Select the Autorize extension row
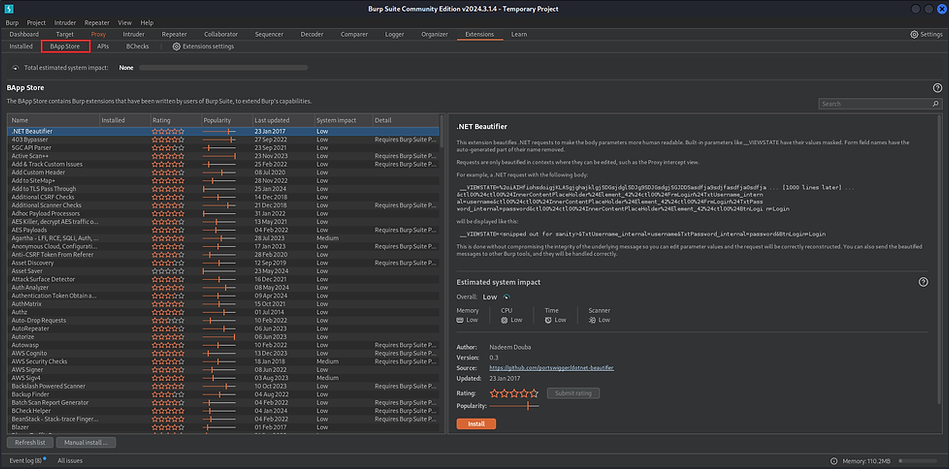Image resolution: width=949 pixels, height=469 pixels. (223, 336)
